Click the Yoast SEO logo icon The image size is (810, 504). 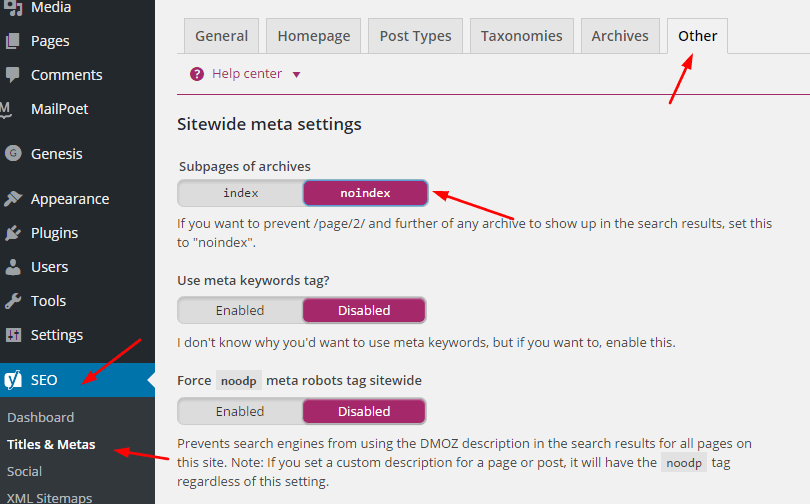click(x=13, y=380)
